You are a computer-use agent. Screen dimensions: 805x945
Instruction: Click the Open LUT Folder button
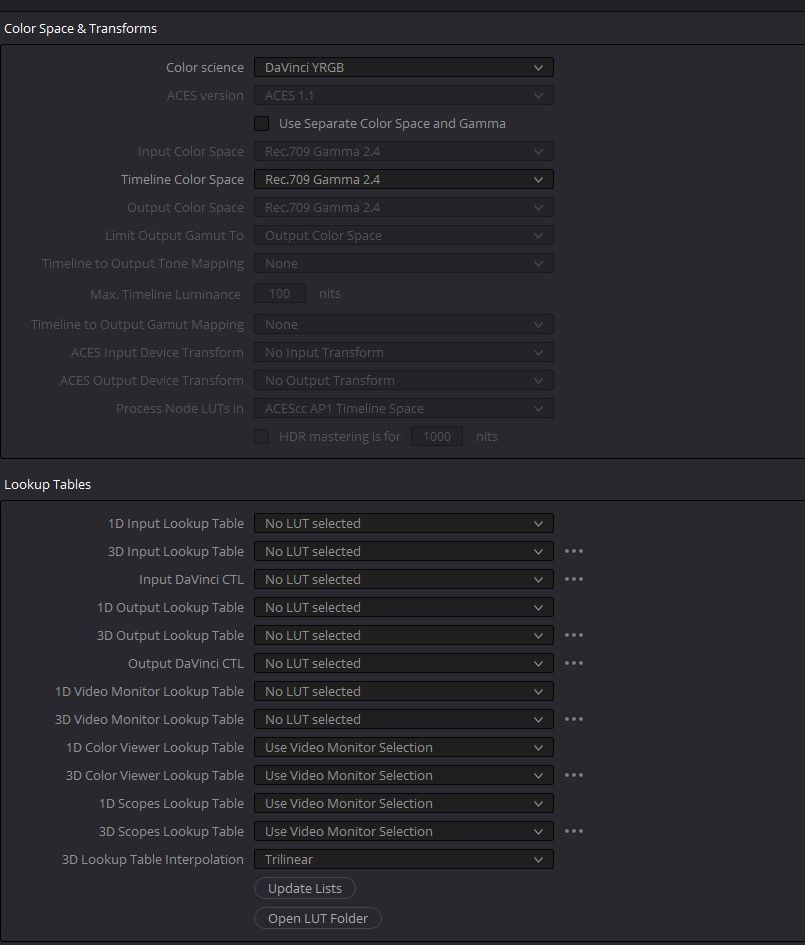click(x=318, y=918)
